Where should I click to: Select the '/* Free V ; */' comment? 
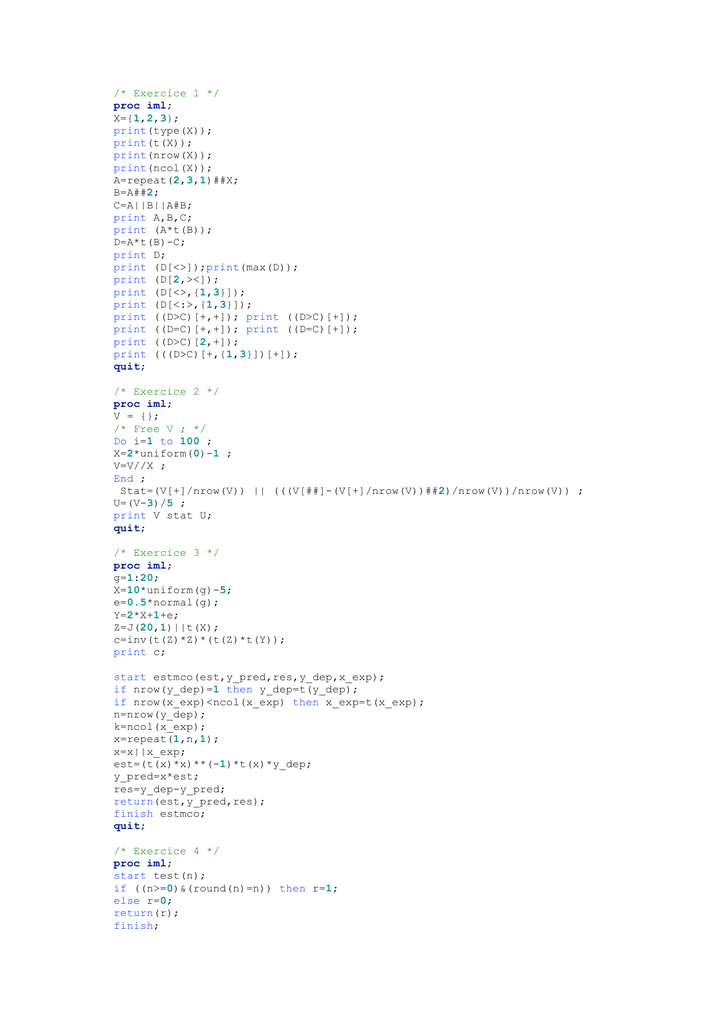(159, 429)
